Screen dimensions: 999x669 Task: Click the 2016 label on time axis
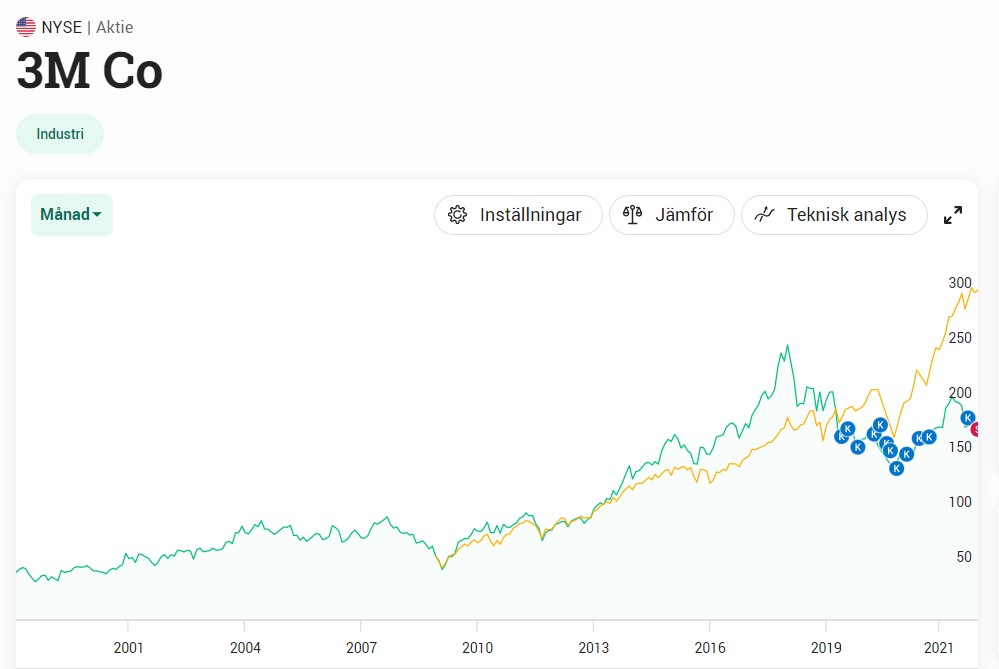pyautogui.click(x=710, y=648)
